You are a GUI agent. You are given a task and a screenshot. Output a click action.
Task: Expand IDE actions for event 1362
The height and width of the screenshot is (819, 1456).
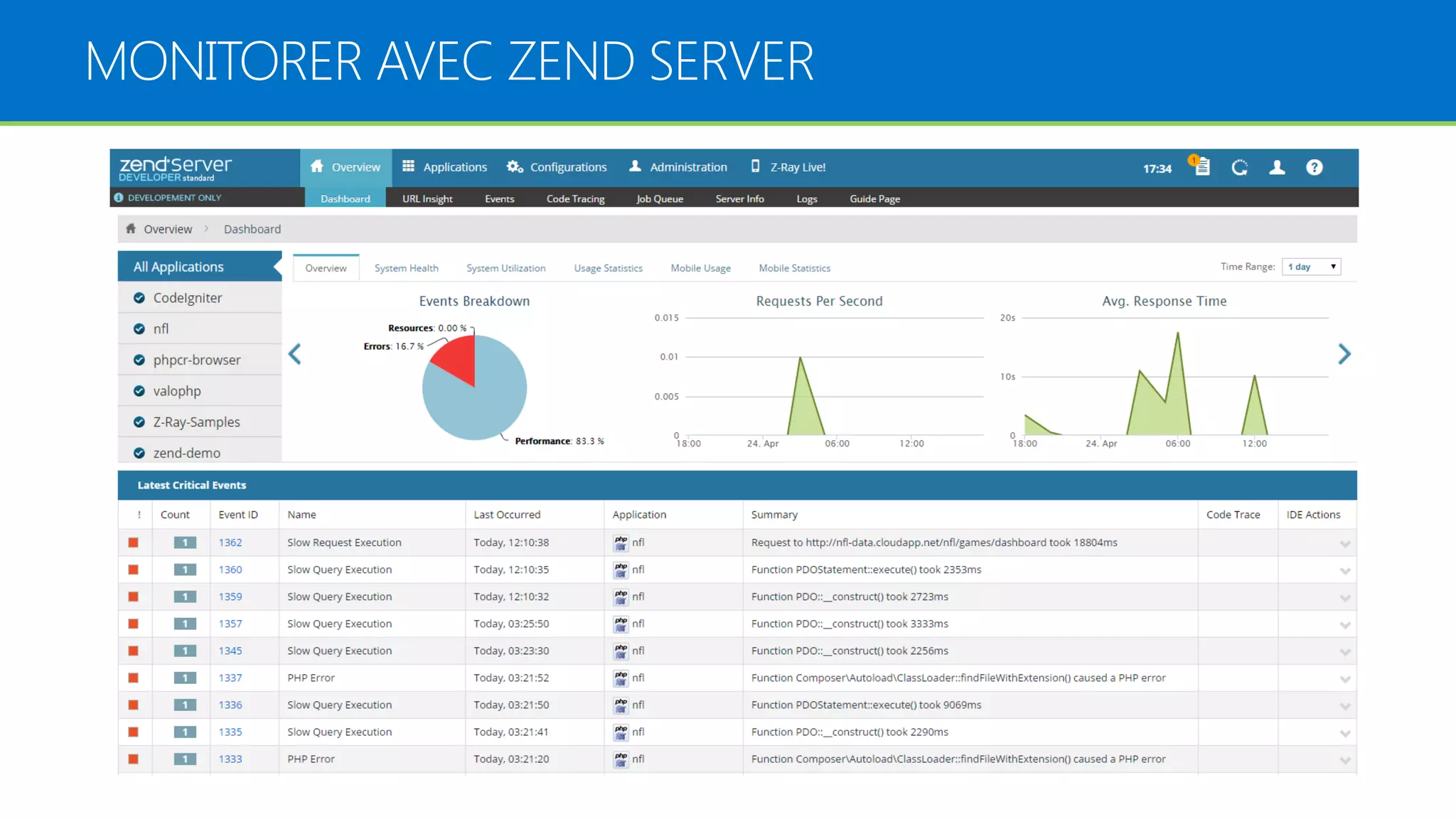[x=1345, y=545]
